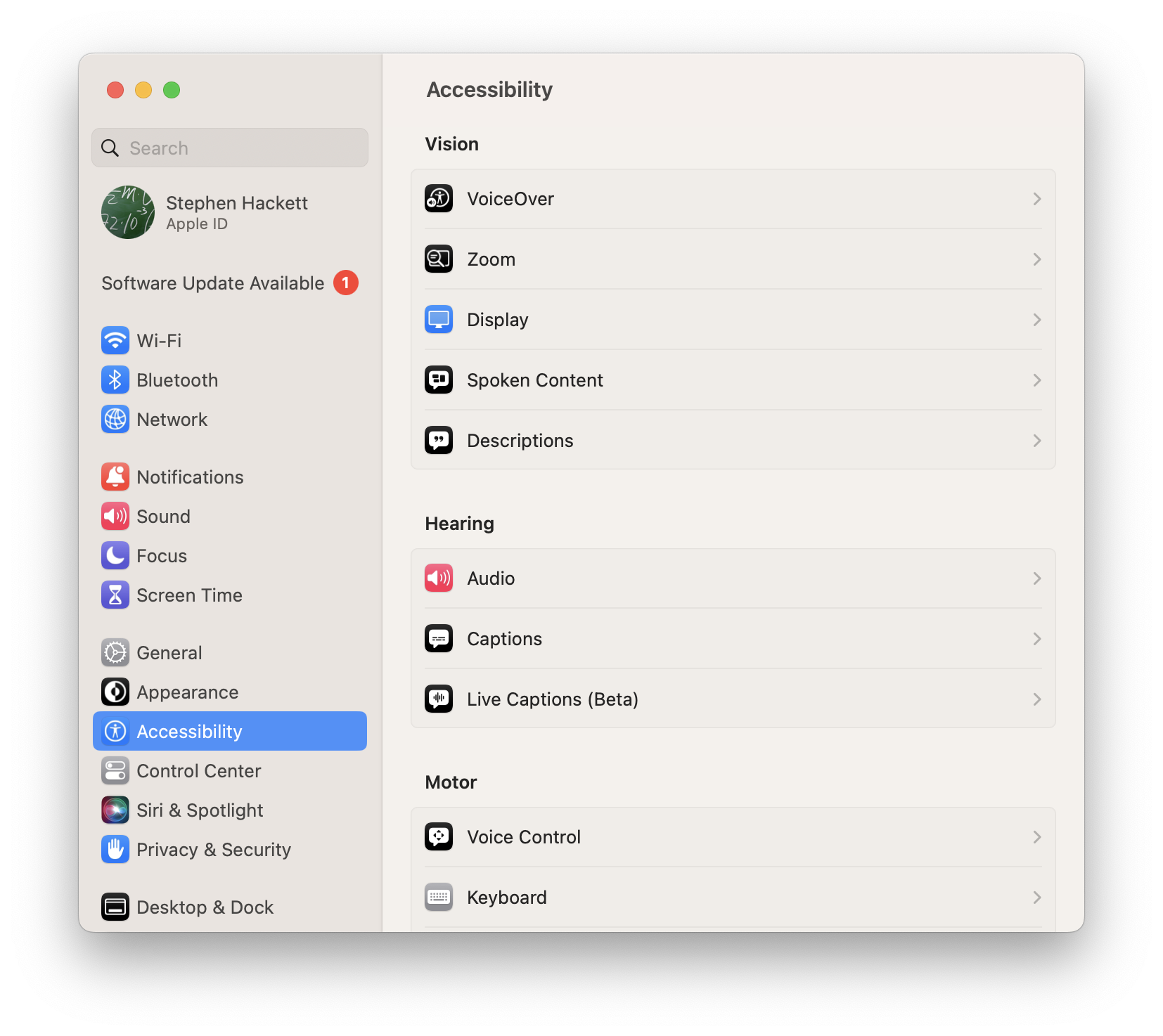Open the Notifications settings pane
The width and height of the screenshot is (1163, 1036).
[190, 477]
